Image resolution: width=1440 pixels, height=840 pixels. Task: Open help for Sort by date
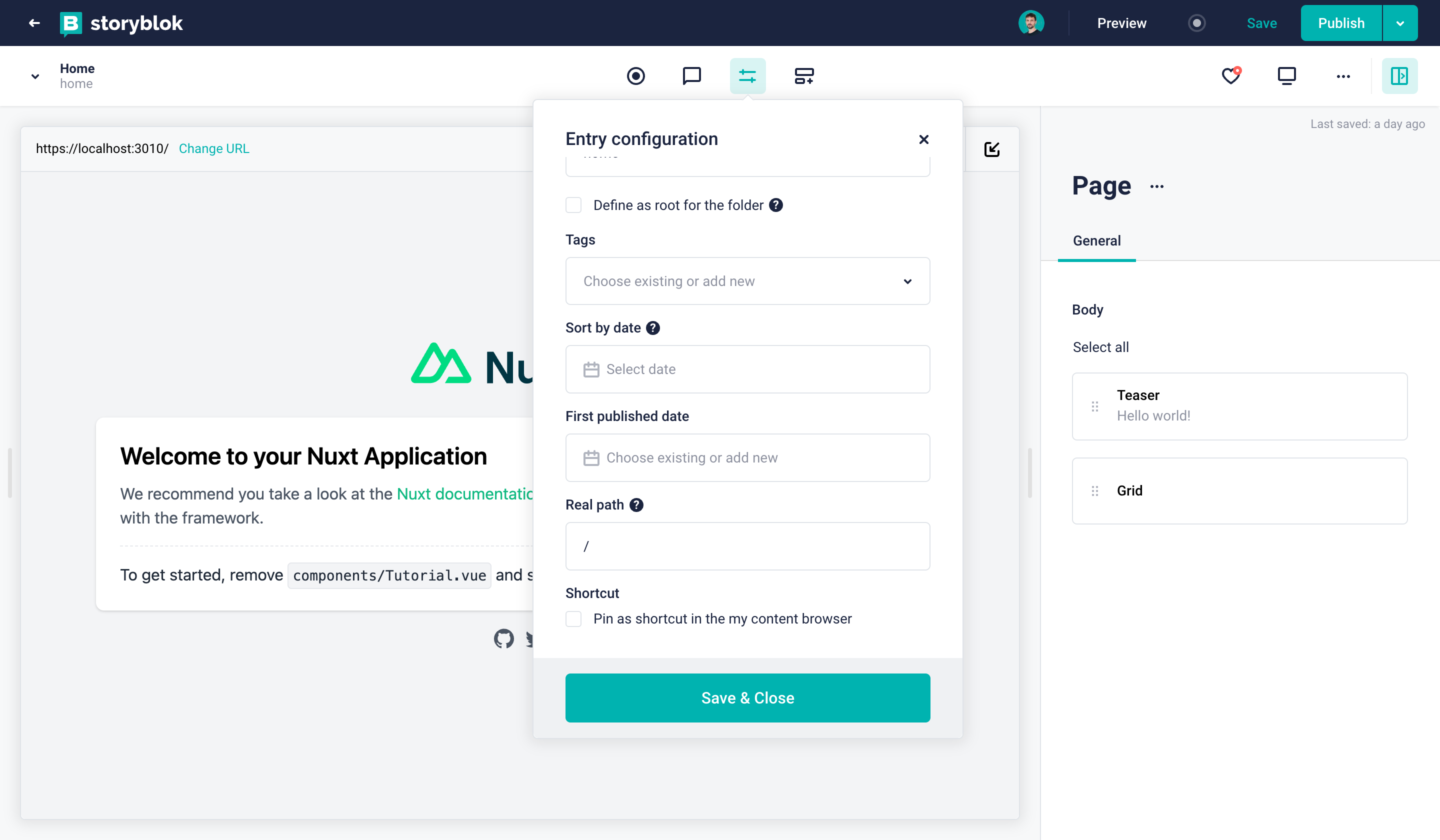point(652,327)
